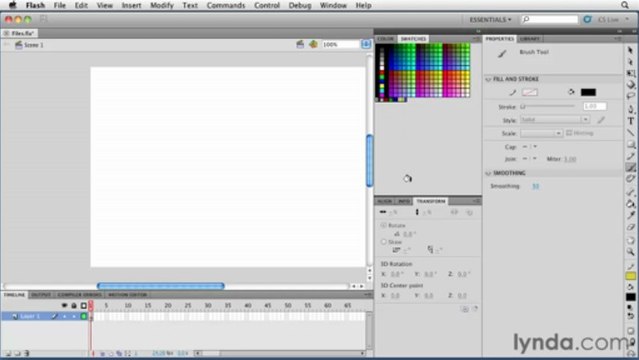Collapse the Fill and Stroke section
This screenshot has width=639, height=360.
point(488,79)
